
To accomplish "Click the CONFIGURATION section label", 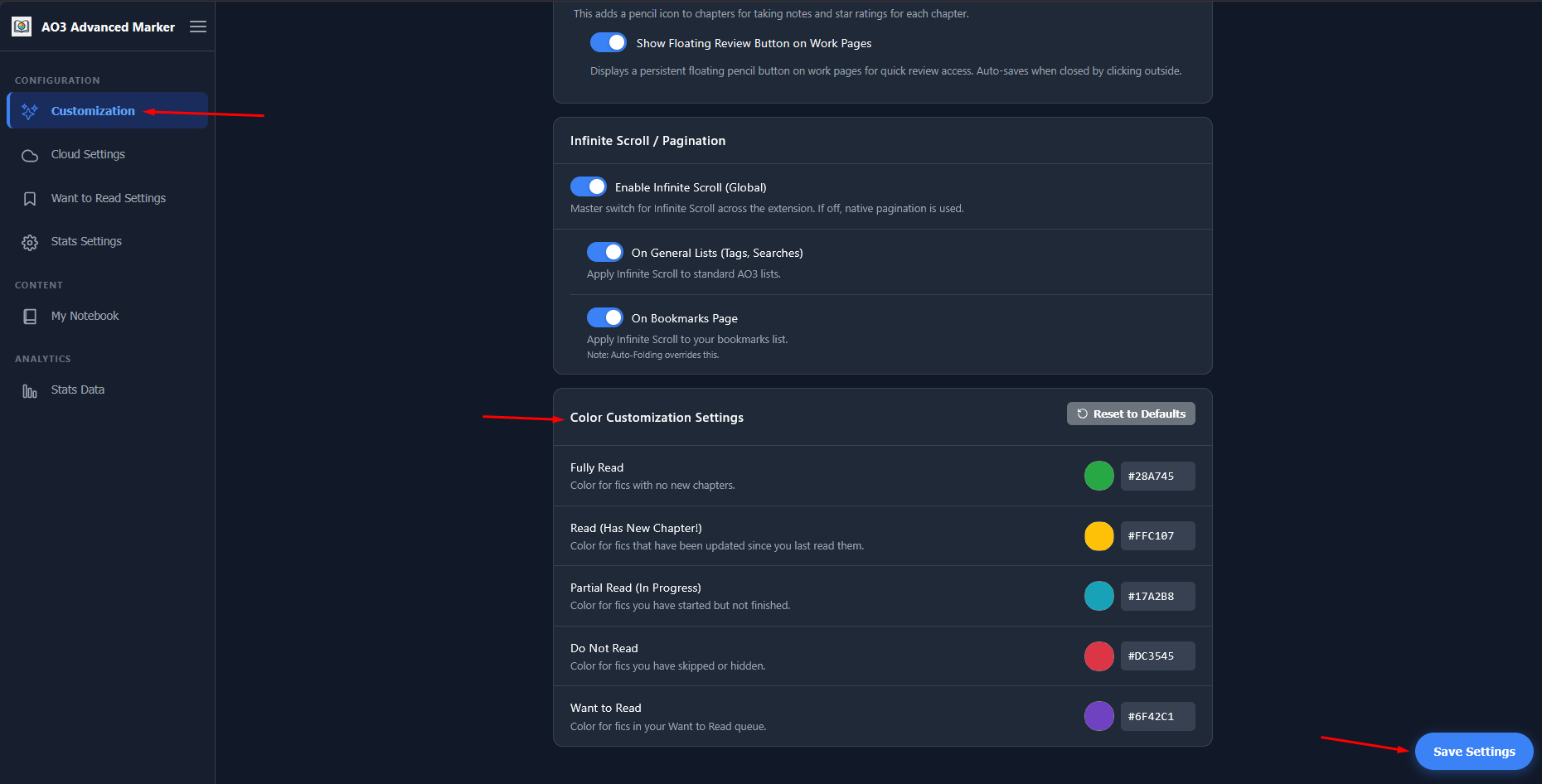I will [x=57, y=80].
